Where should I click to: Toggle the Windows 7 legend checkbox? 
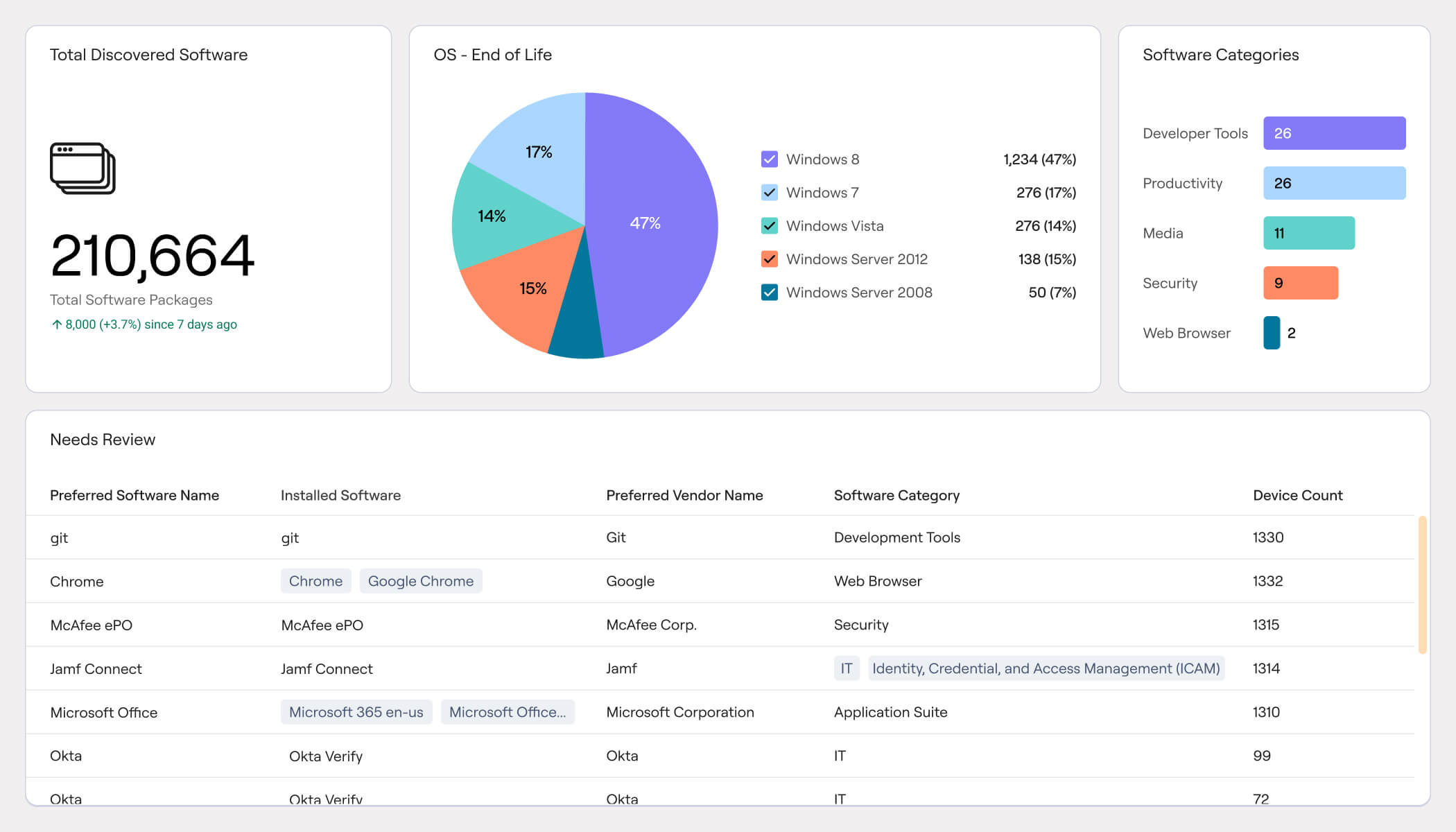(x=769, y=193)
